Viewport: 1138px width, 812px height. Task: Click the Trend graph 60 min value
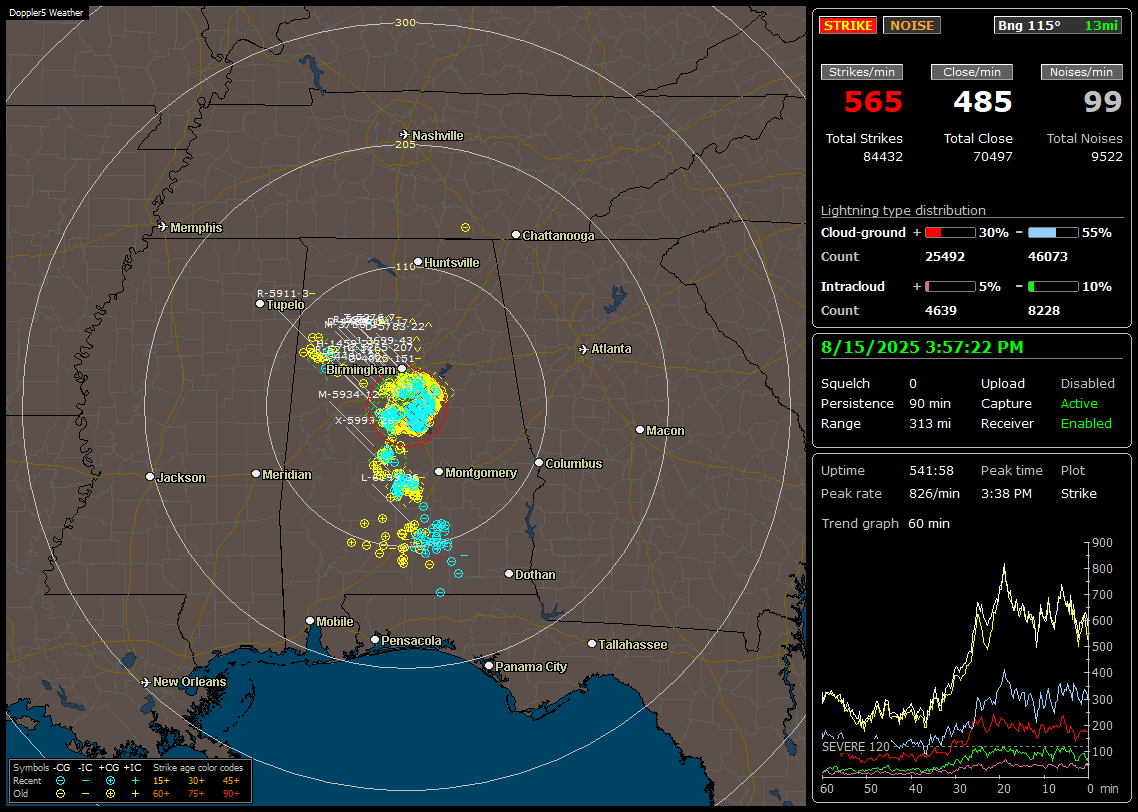click(928, 524)
